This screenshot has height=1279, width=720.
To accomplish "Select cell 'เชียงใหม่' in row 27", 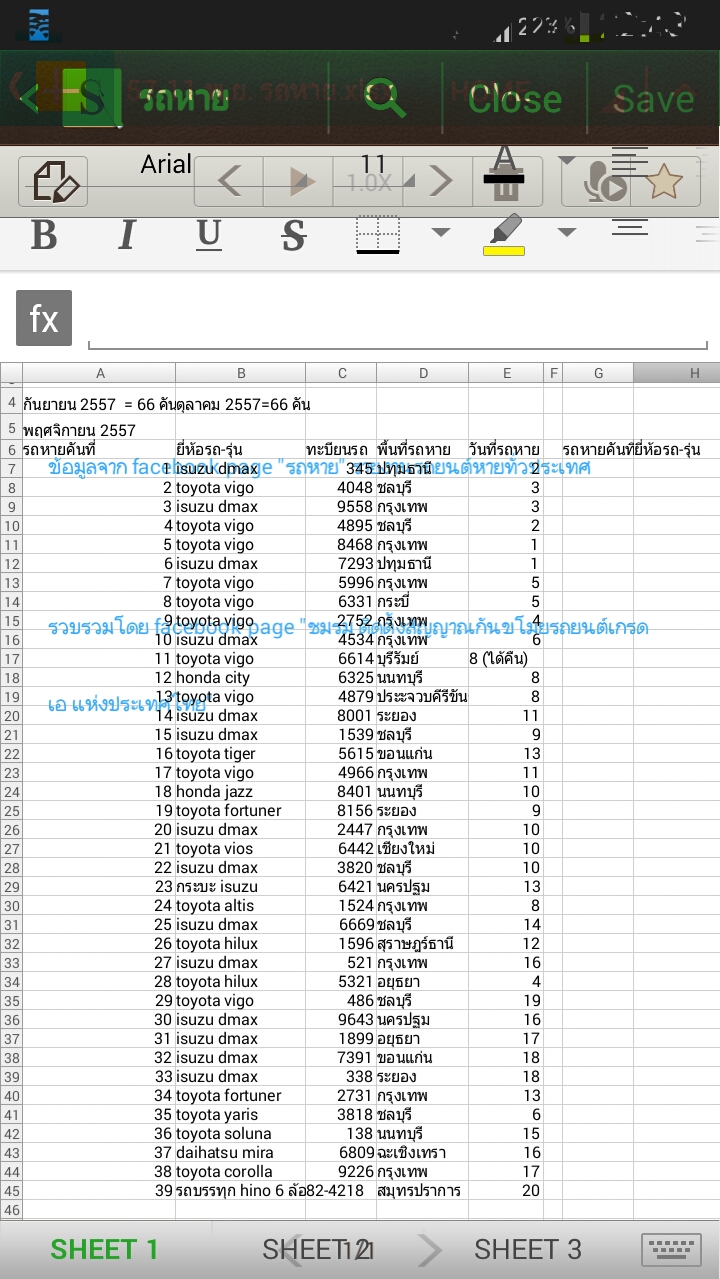I will 423,849.
